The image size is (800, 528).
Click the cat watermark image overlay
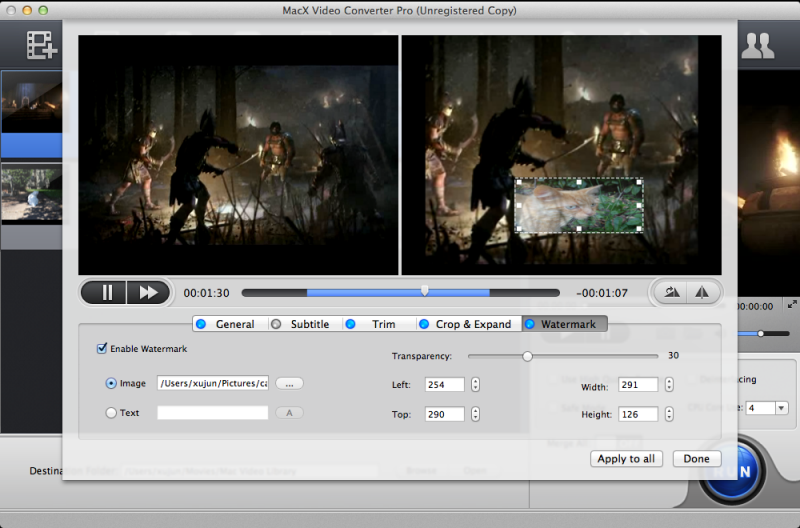(579, 206)
